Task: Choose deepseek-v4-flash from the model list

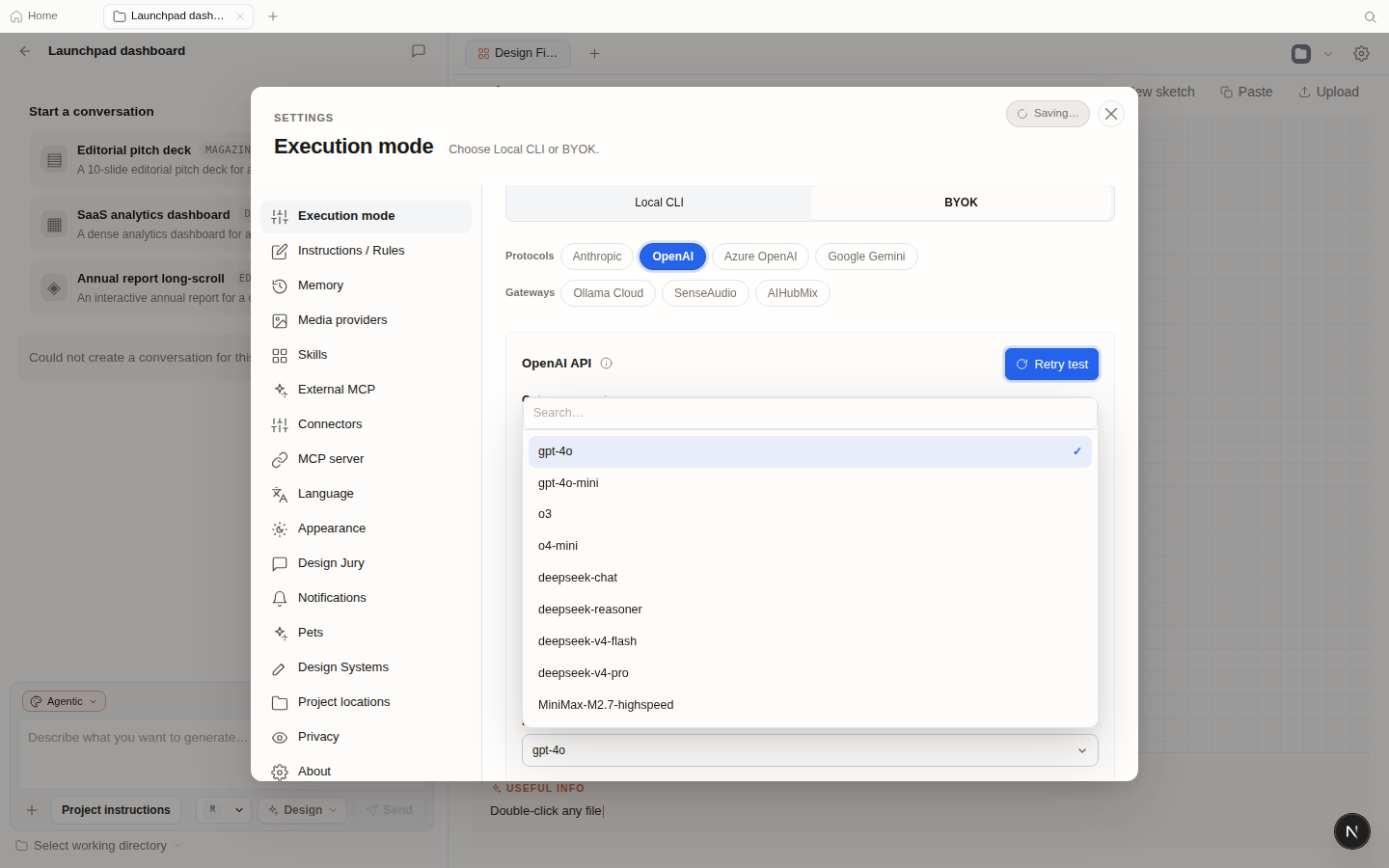Action: [810, 641]
